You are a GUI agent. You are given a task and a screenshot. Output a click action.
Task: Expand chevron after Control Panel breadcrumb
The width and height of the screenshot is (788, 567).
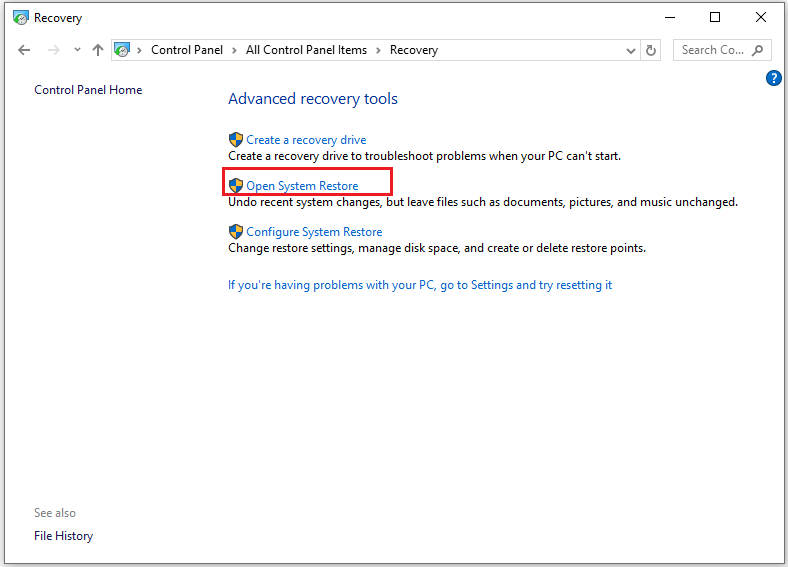[x=236, y=50]
